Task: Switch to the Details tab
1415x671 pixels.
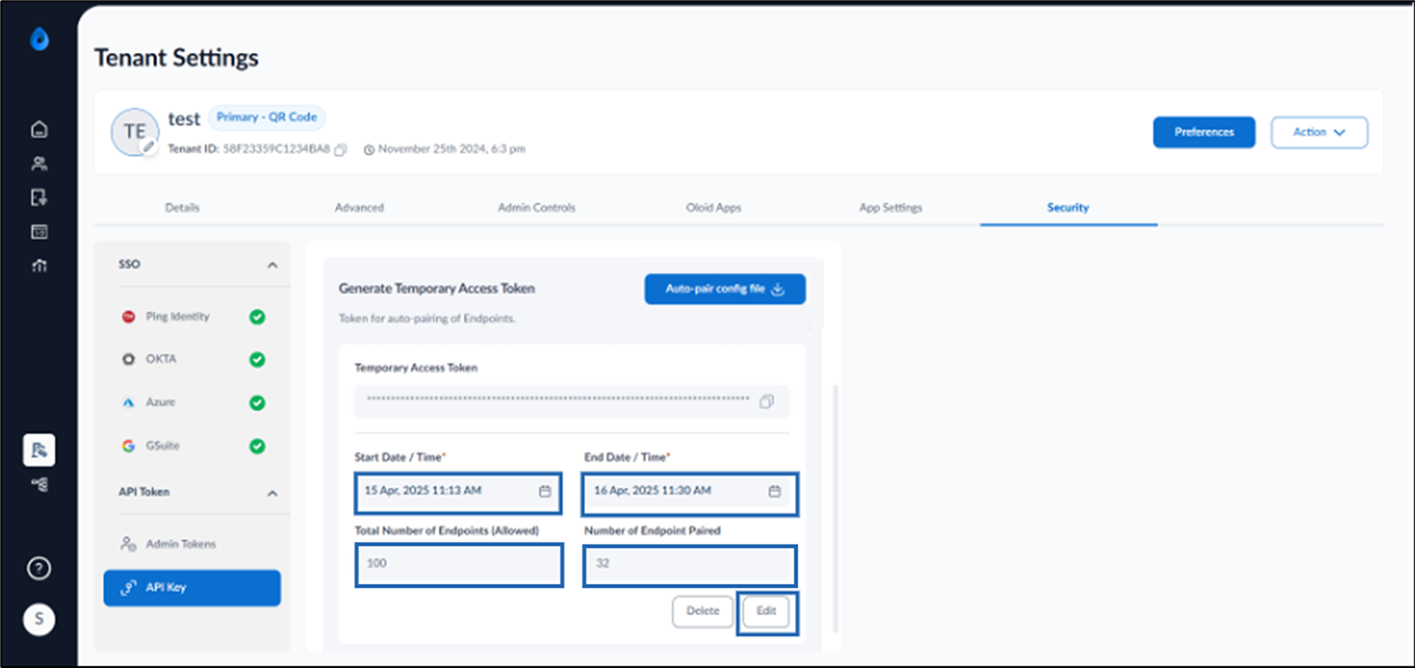Action: (x=182, y=208)
